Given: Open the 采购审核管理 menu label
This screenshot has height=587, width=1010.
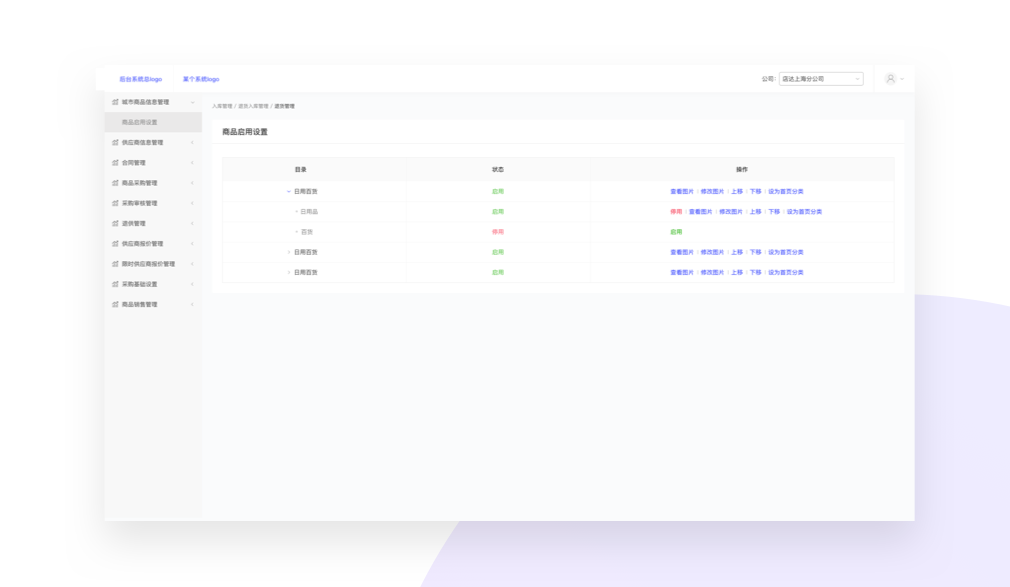Looking at the screenshot, I should tap(139, 203).
